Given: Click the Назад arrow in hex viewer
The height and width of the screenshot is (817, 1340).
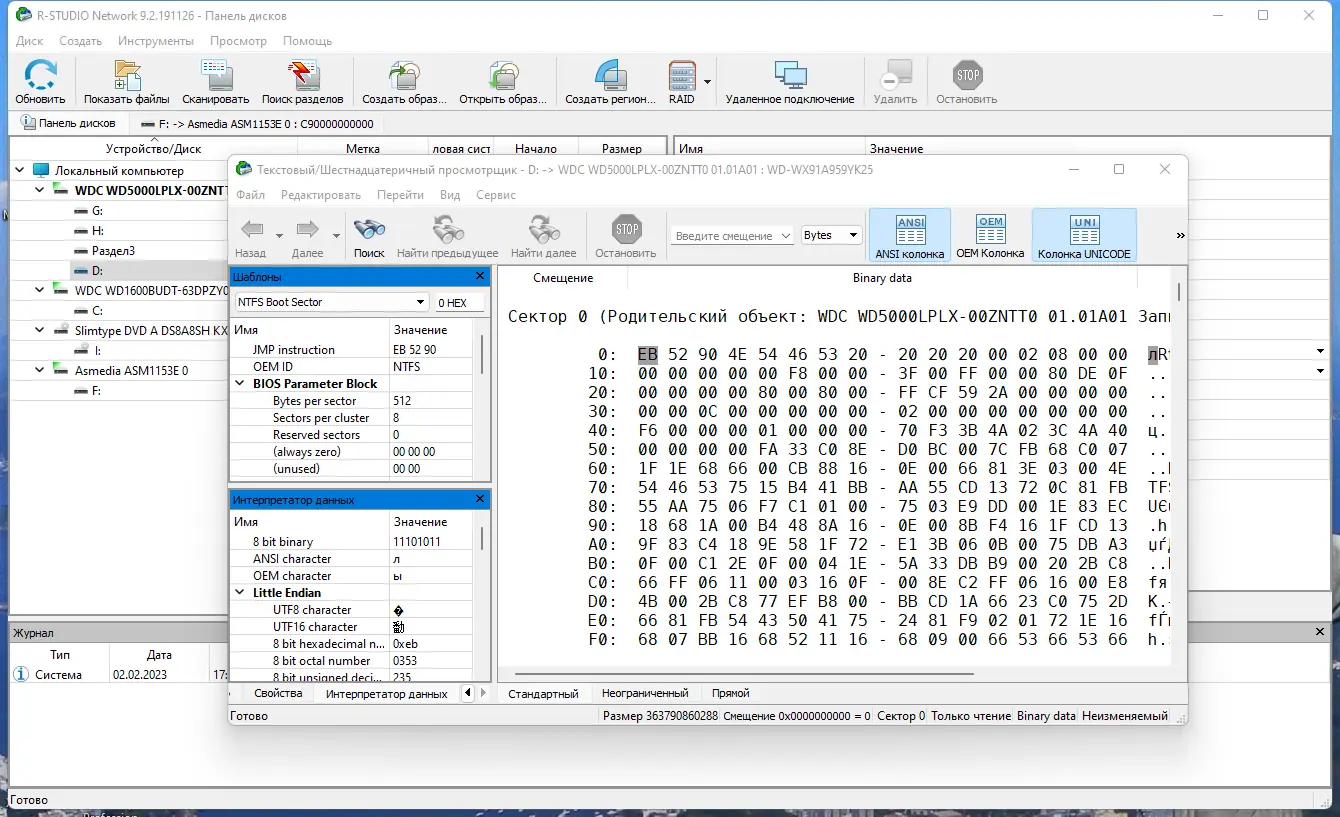Looking at the screenshot, I should [x=251, y=229].
